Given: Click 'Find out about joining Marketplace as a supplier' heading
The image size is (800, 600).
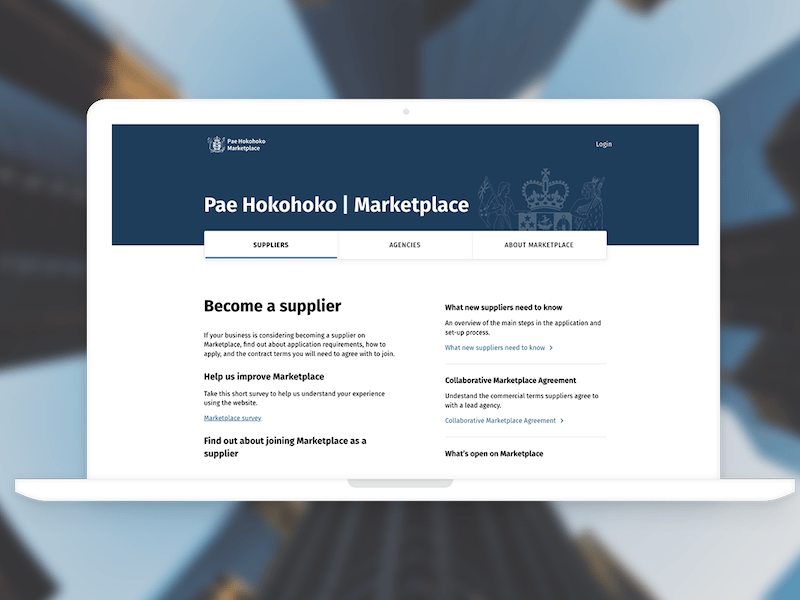Looking at the screenshot, I should (285, 447).
